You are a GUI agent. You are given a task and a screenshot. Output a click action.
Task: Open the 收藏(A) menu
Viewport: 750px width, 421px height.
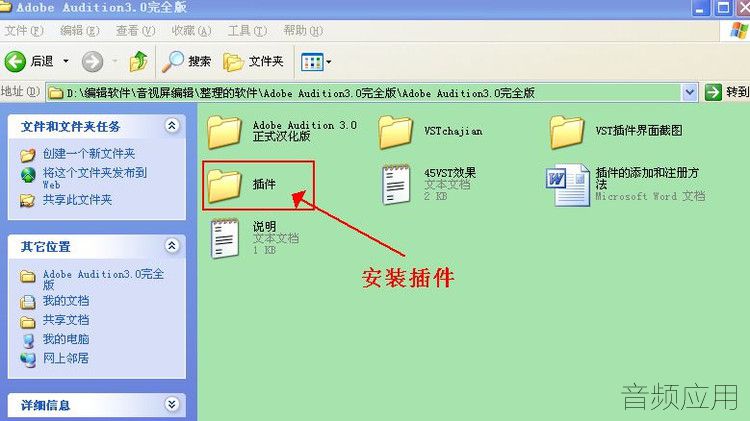[191, 31]
